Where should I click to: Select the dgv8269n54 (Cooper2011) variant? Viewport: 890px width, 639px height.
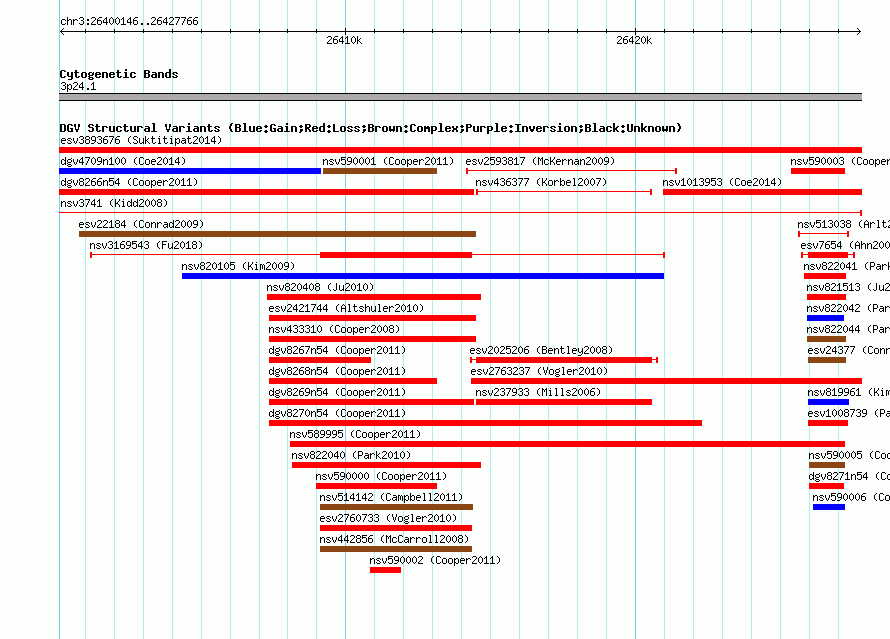(372, 402)
